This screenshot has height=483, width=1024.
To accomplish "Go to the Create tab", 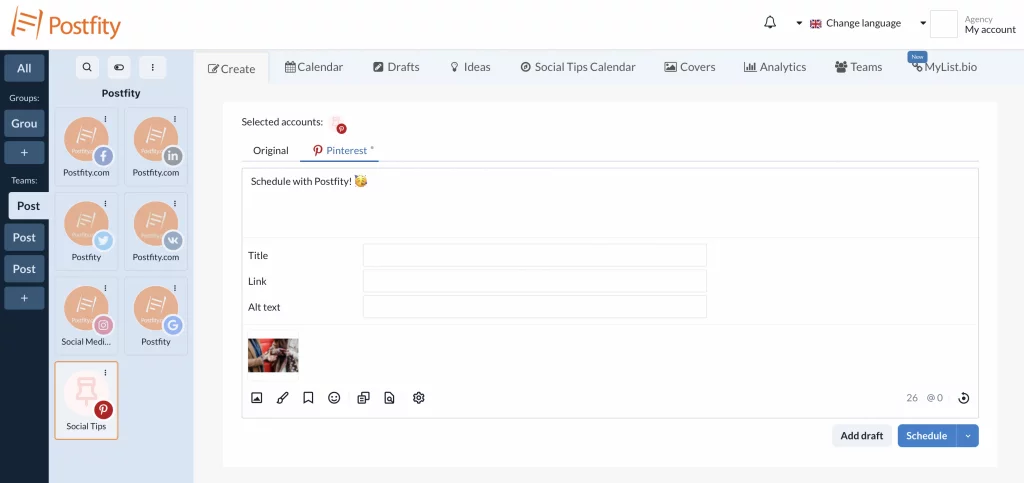I will click(x=231, y=69).
